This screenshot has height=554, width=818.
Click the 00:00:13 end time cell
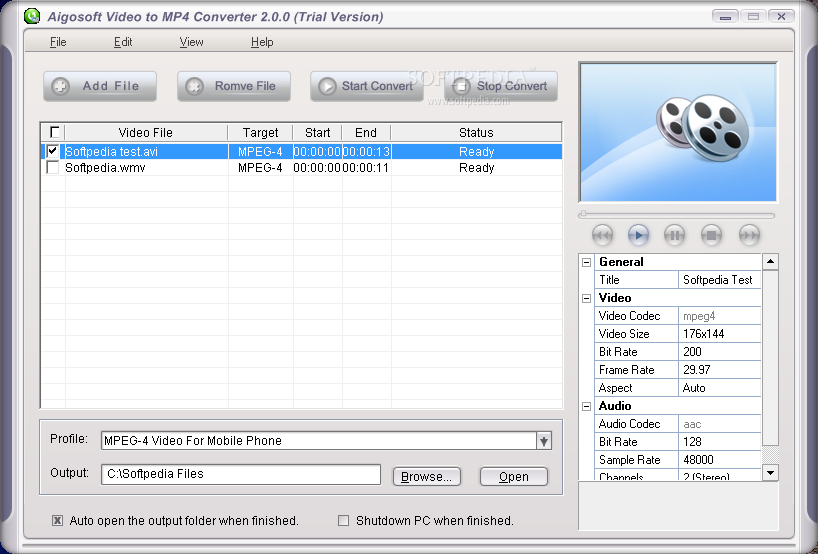coord(366,151)
